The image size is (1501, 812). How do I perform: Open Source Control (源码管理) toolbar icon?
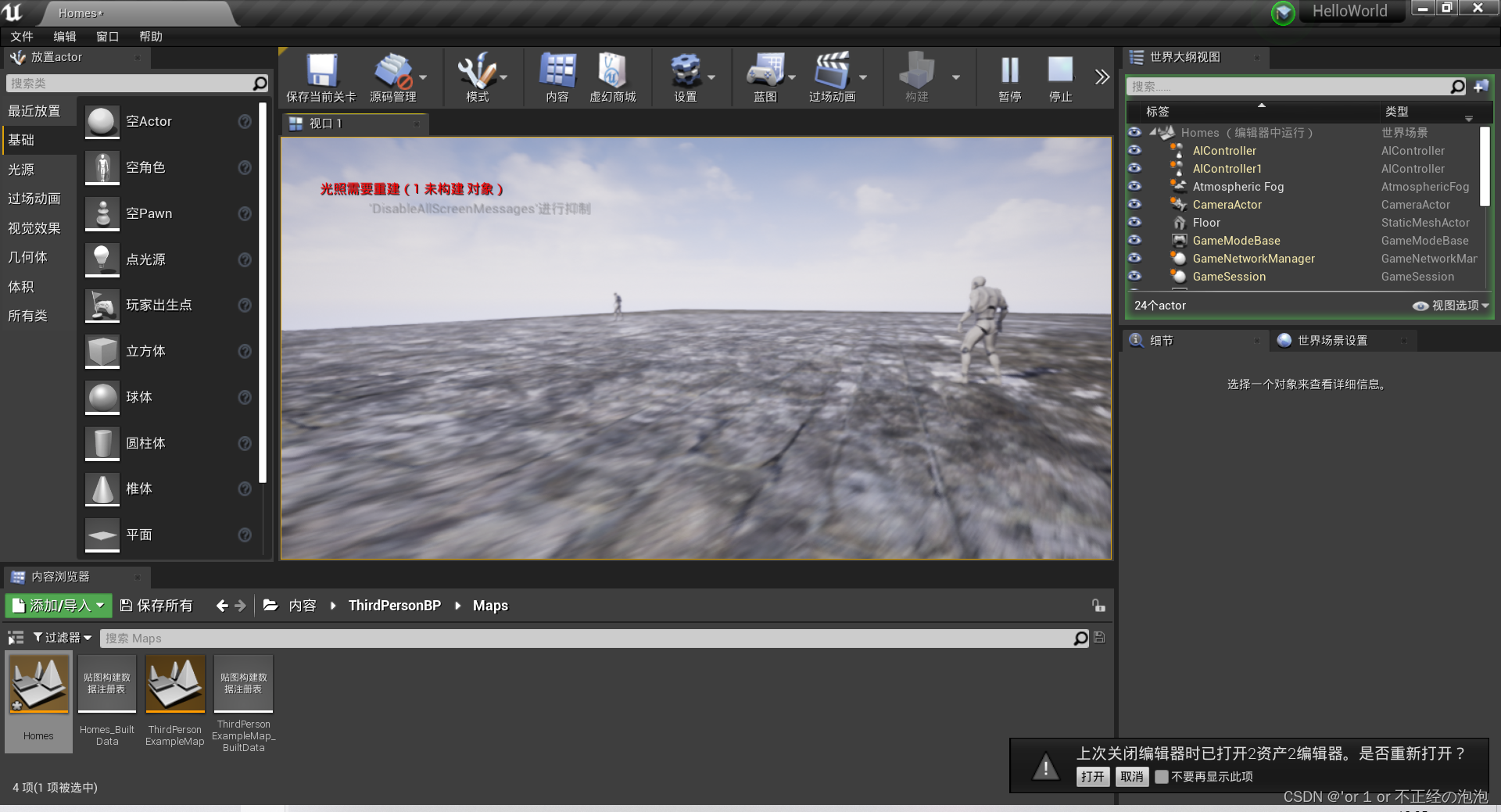pos(392,71)
